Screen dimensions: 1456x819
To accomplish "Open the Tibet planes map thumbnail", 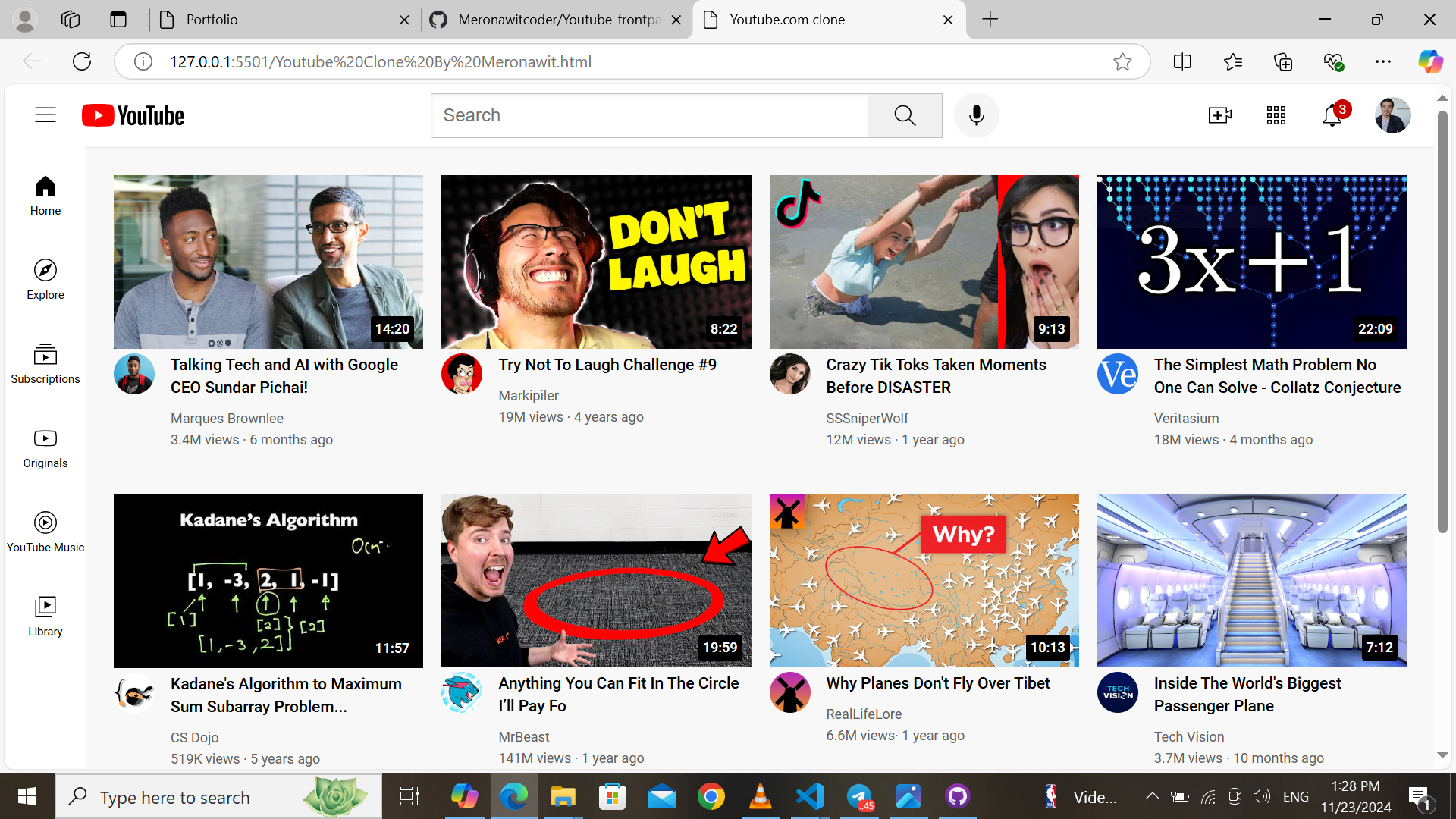I will pos(924,581).
